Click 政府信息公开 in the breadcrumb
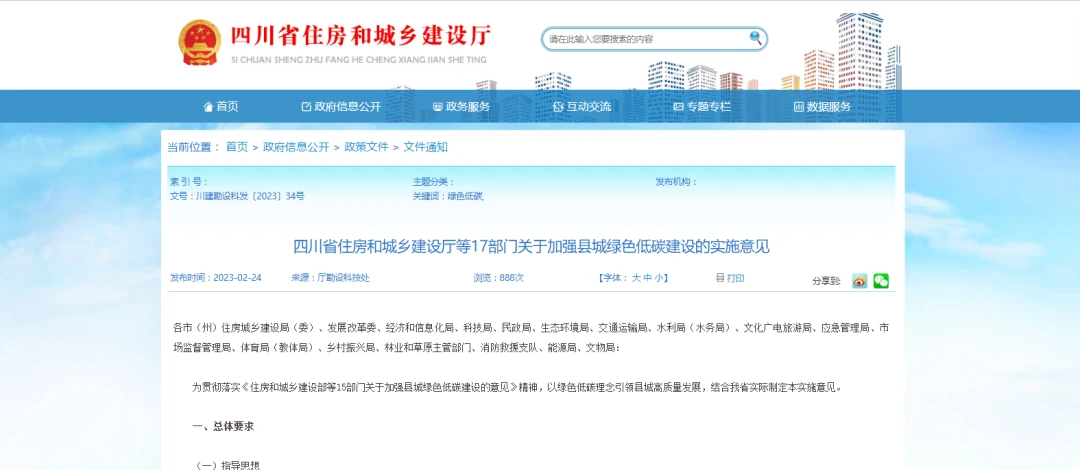Screen dimensions: 1080x470 click(296, 147)
